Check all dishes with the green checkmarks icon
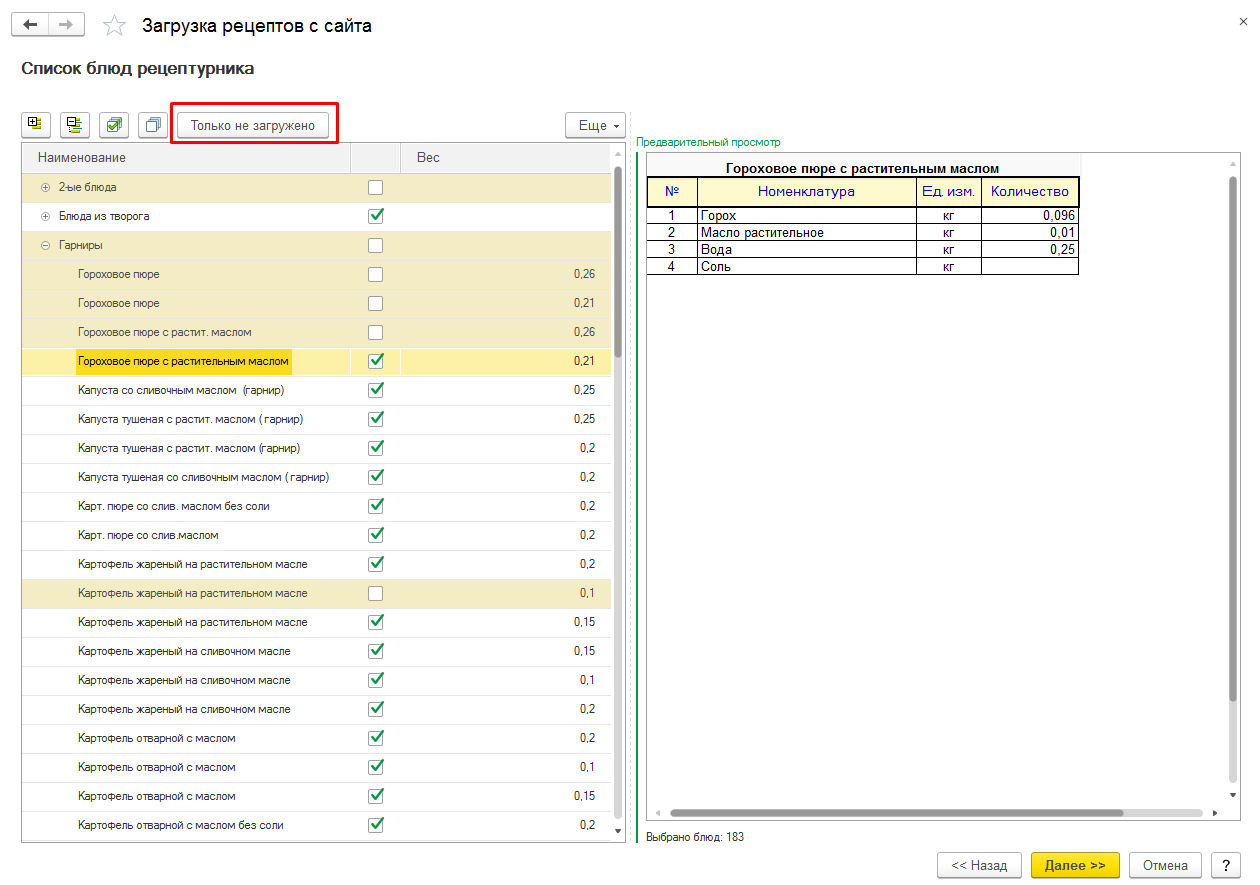Image resolution: width=1260 pixels, height=885 pixels. click(113, 125)
